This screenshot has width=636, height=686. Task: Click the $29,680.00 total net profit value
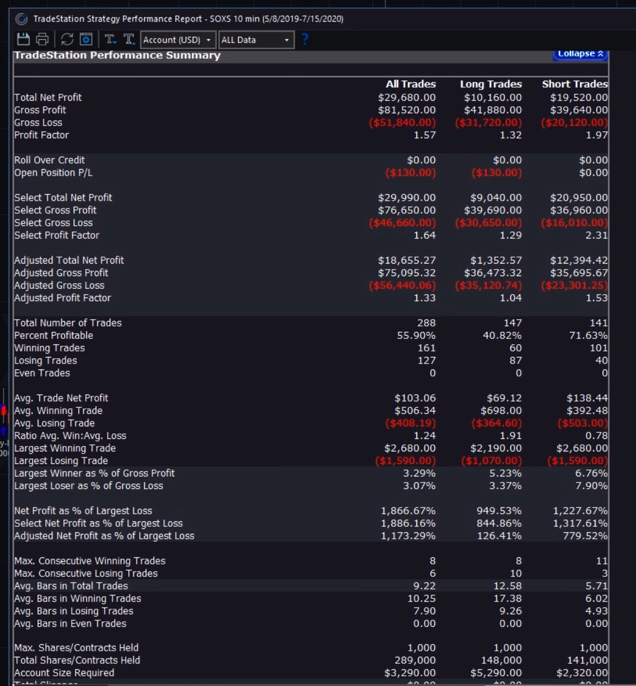pos(407,97)
